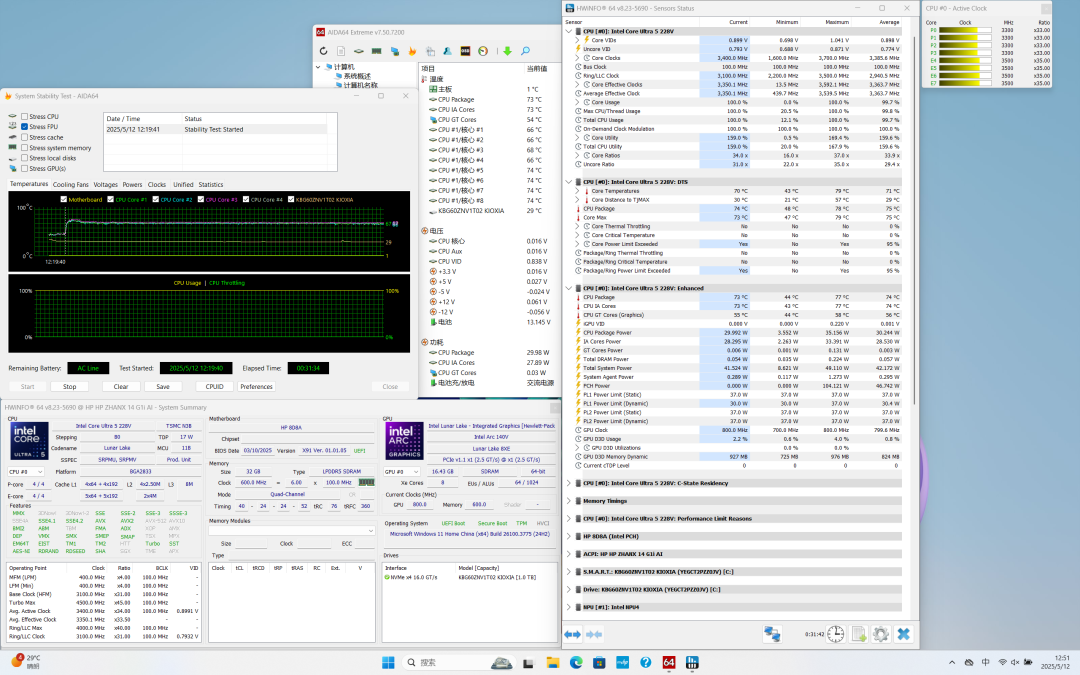Open the settings gear in HWiNFO sensors

[881, 634]
